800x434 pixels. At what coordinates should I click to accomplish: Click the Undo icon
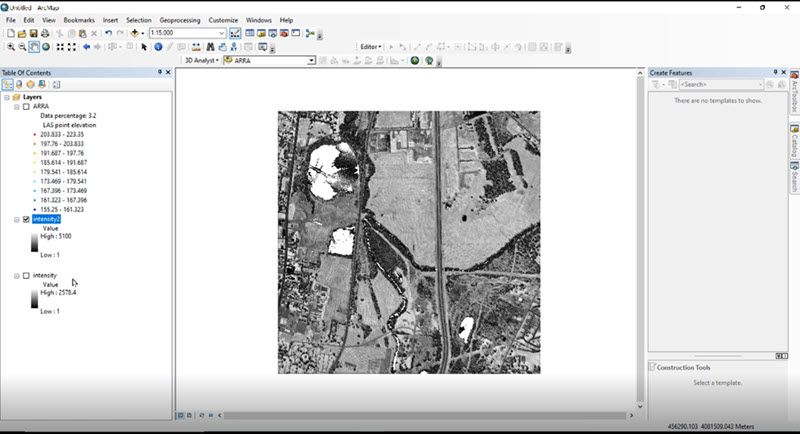108,33
